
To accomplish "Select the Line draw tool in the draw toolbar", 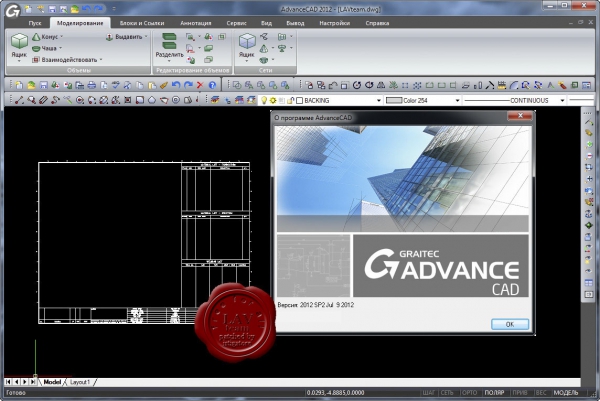I will [20, 100].
